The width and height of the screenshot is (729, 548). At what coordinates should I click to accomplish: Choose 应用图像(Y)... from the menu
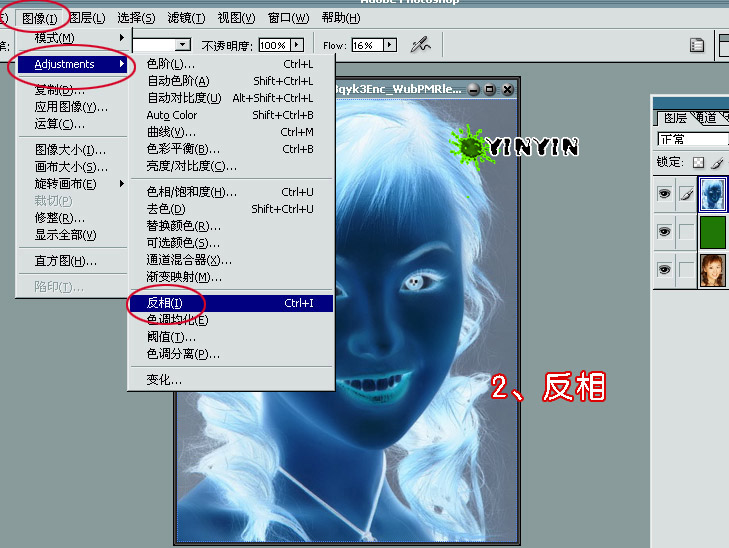coord(73,107)
